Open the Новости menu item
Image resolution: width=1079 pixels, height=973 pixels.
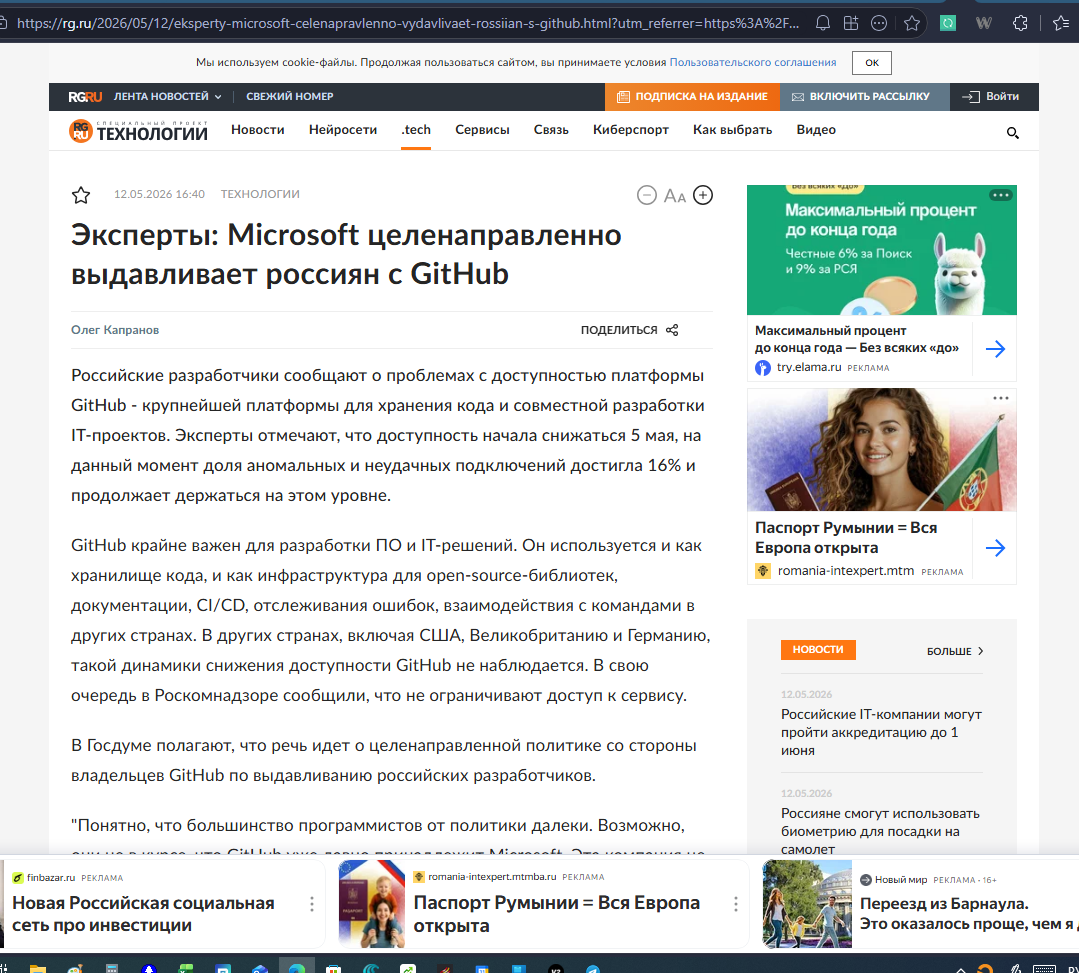coord(257,130)
